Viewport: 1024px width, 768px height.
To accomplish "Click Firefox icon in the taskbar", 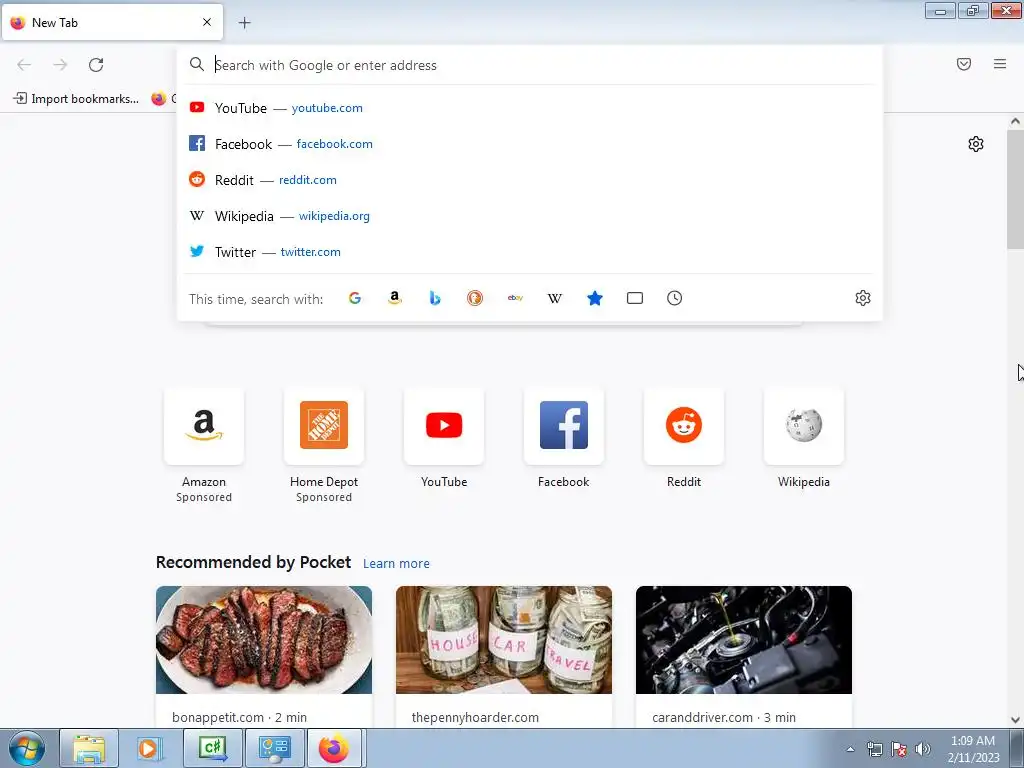I will tap(334, 748).
